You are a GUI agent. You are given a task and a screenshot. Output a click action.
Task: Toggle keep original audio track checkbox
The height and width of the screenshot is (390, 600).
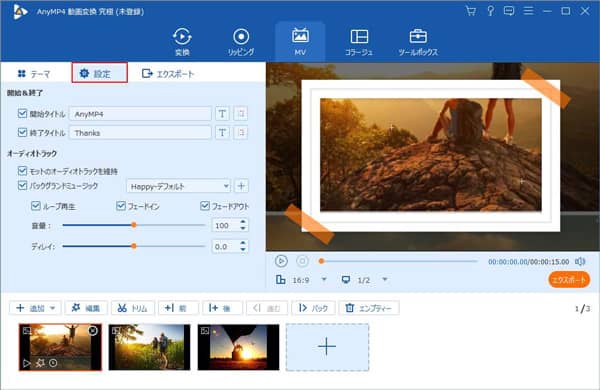(x=22, y=170)
